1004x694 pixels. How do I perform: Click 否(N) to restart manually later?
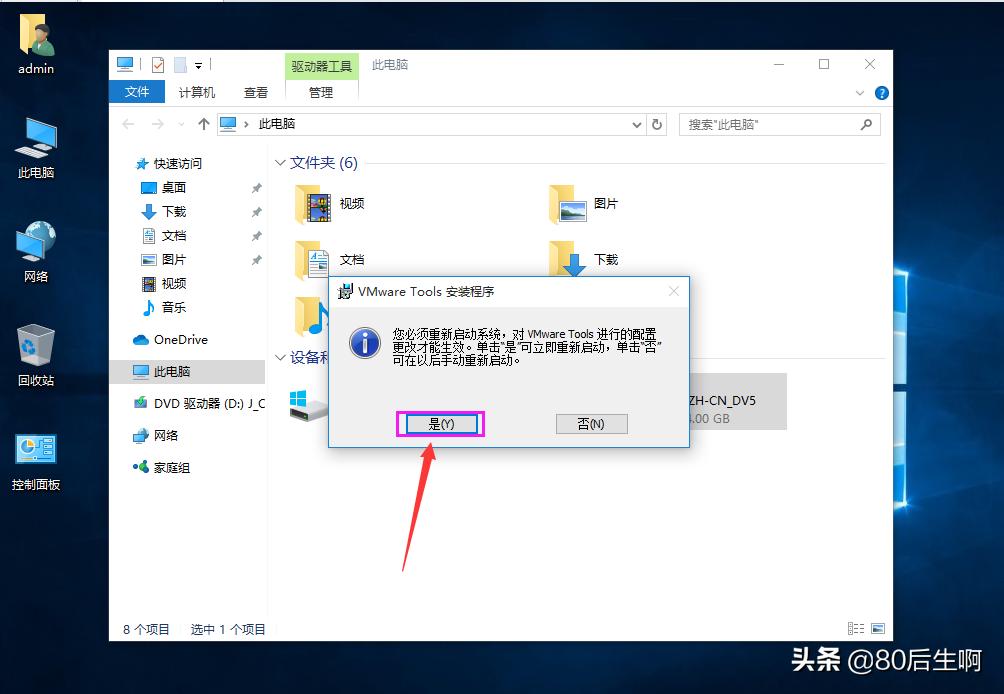[591, 423]
